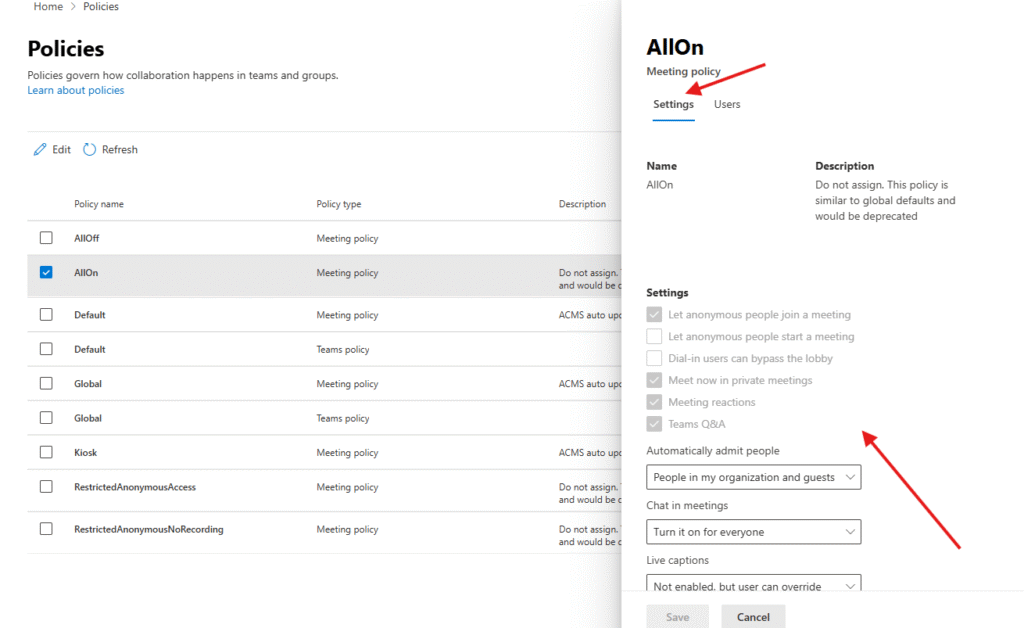Check the AllOff policy checkbox
The image size is (1024, 628).
[x=46, y=238]
